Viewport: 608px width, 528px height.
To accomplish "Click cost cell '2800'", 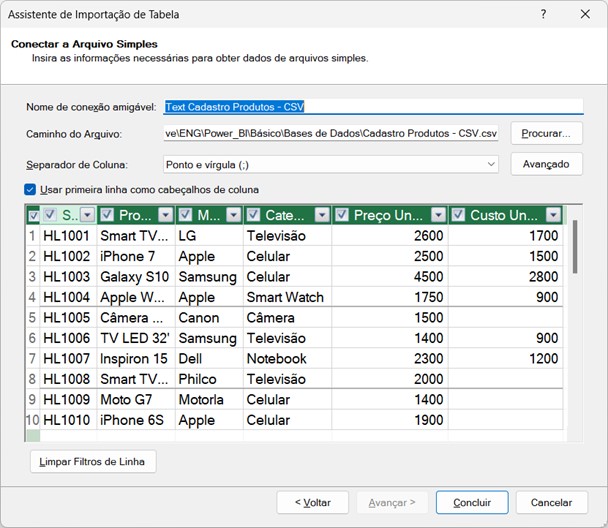I will (506, 277).
